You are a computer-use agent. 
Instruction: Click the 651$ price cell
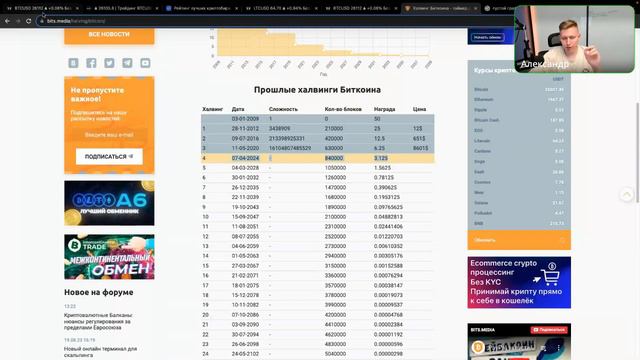point(419,138)
